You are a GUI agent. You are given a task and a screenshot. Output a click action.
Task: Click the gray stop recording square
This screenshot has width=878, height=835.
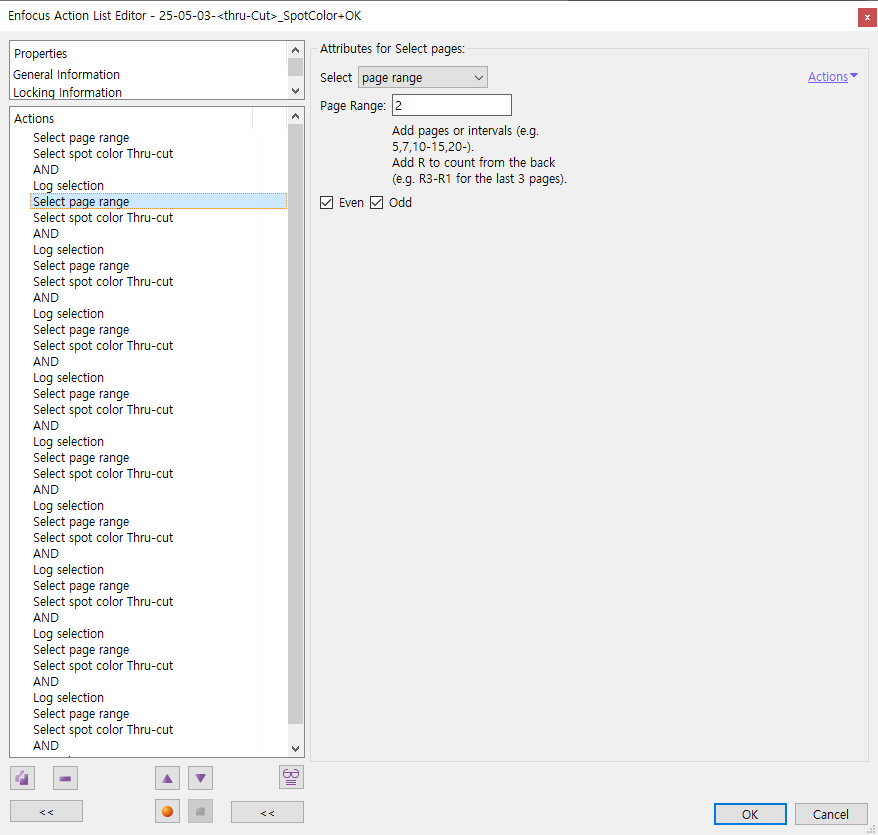(x=200, y=811)
